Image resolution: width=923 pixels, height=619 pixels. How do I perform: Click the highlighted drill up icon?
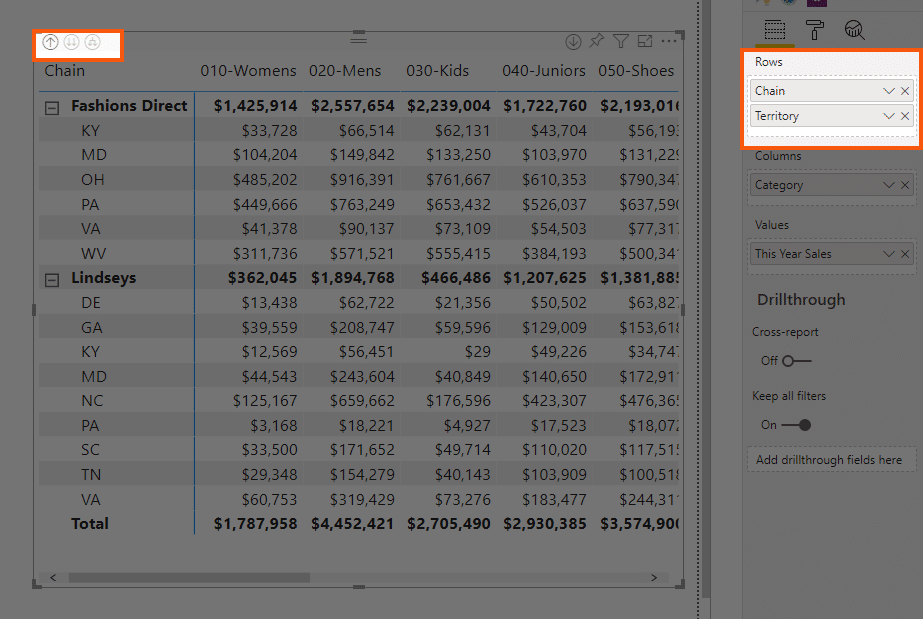pyautogui.click(x=50, y=42)
